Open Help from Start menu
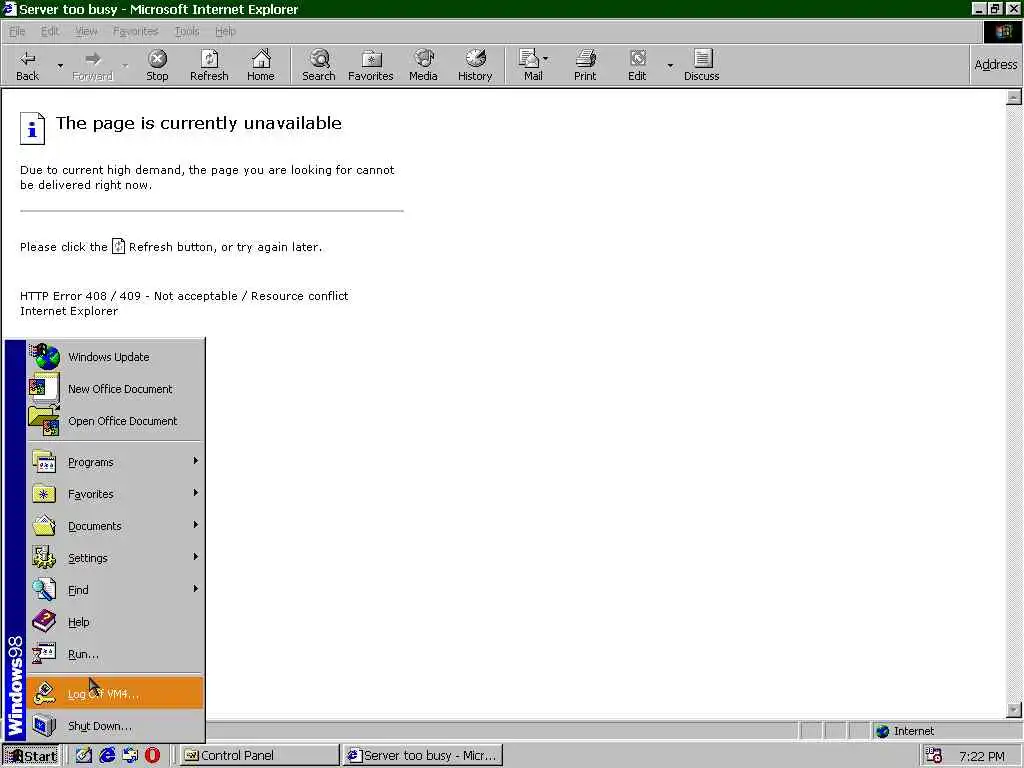This screenshot has height=768, width=1024. [116, 622]
